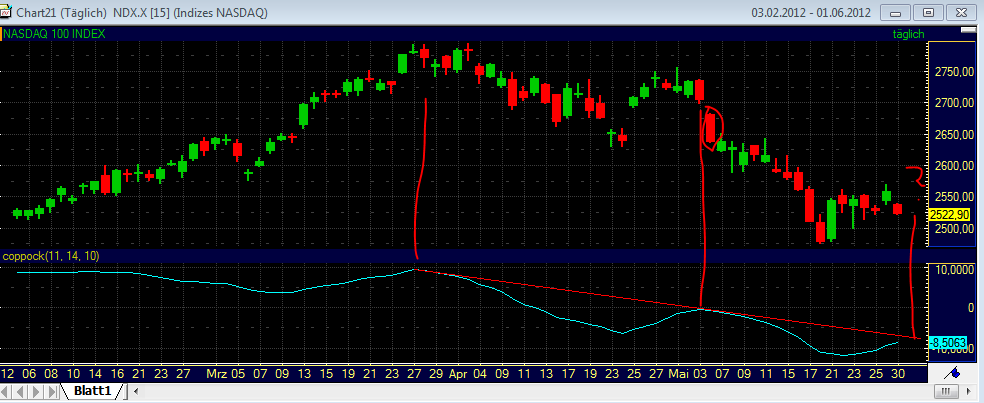Viewport: 984px width, 403px height.
Task: Click the horizontal scrollbar left arrow
Action: (x=136, y=392)
